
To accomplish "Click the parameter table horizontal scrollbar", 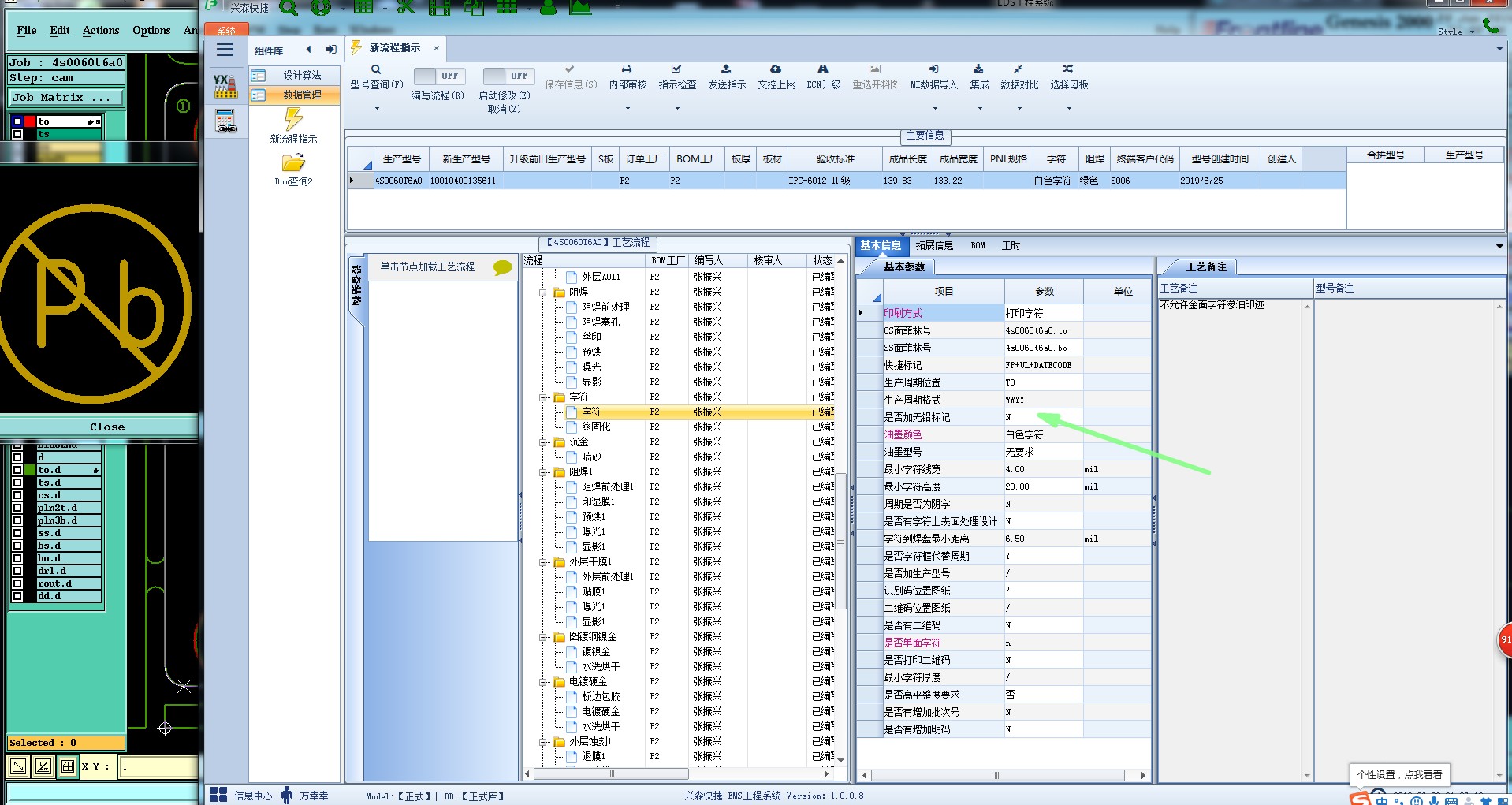I will coord(997,775).
